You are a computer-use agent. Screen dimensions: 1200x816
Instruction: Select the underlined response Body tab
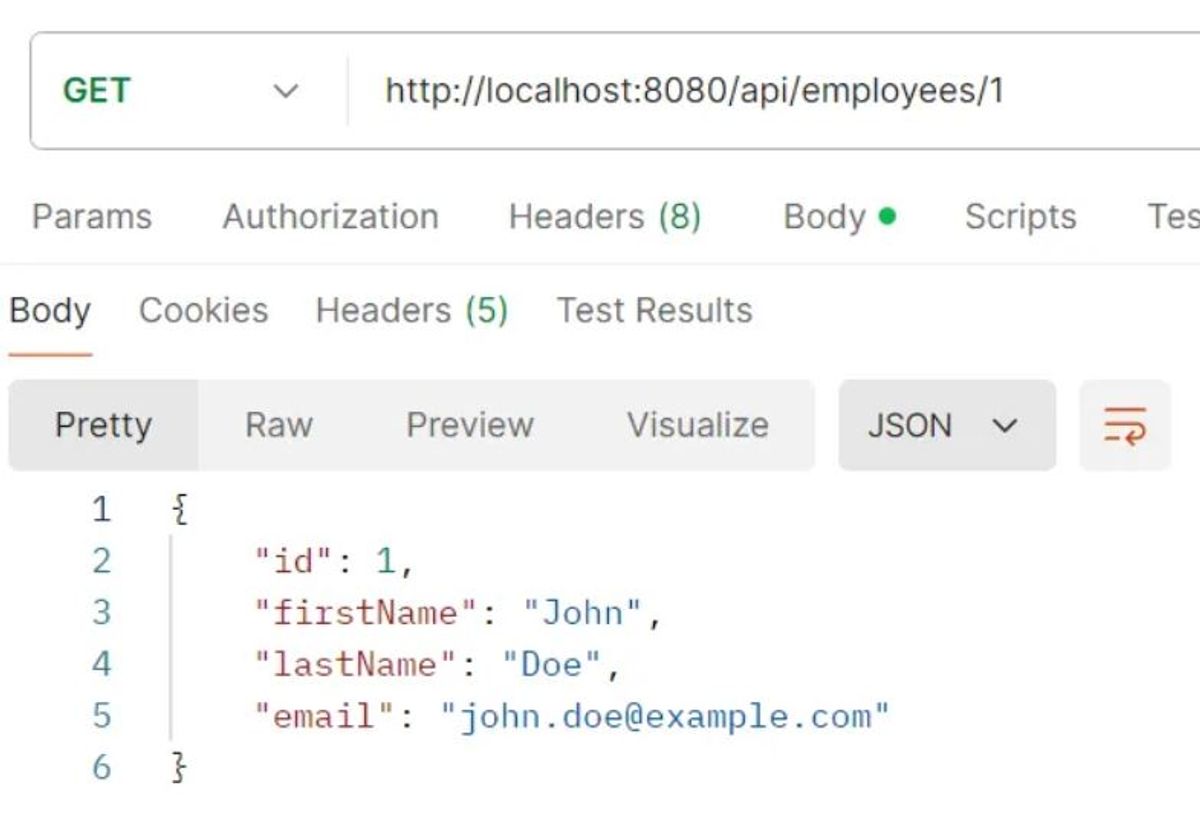coord(50,311)
